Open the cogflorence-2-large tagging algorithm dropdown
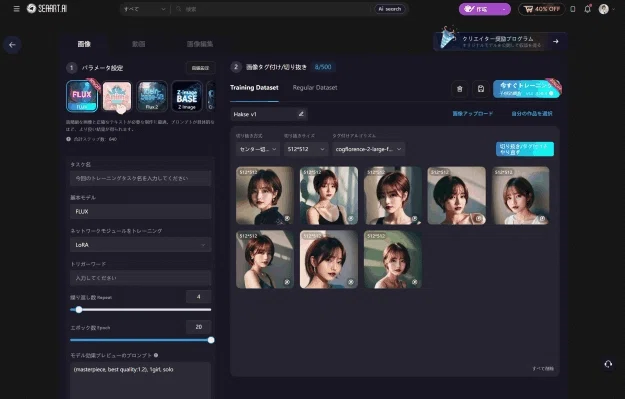625x399 pixels. [369, 149]
